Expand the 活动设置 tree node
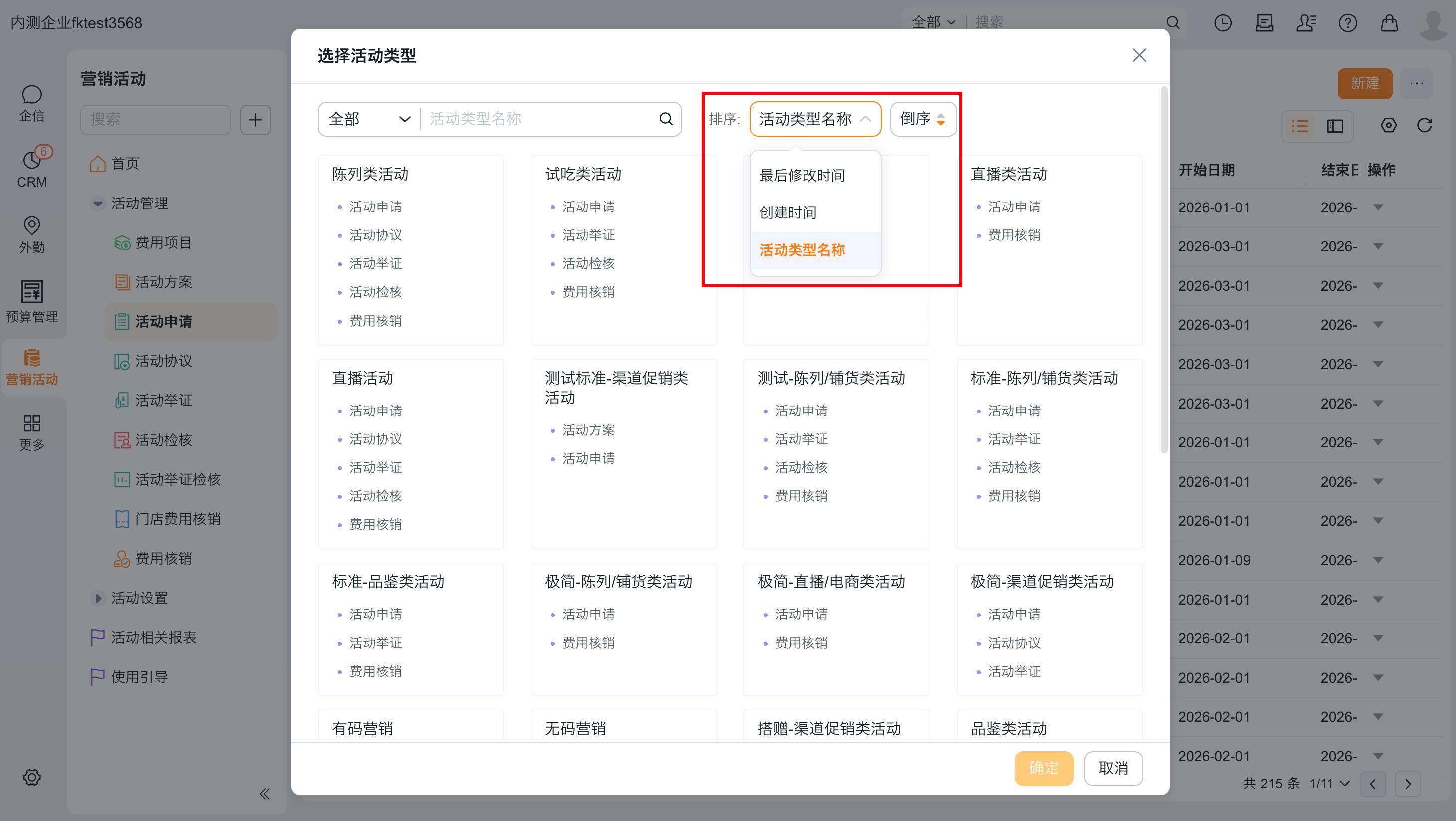This screenshot has height=821, width=1456. click(98, 598)
